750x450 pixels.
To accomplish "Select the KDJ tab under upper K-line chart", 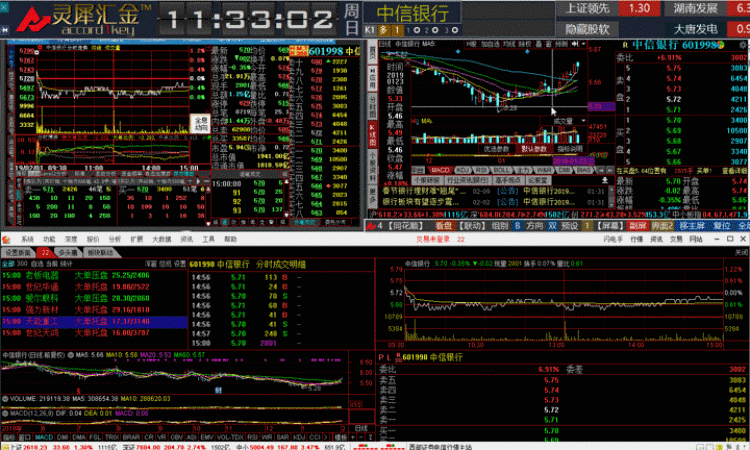I will [x=463, y=170].
